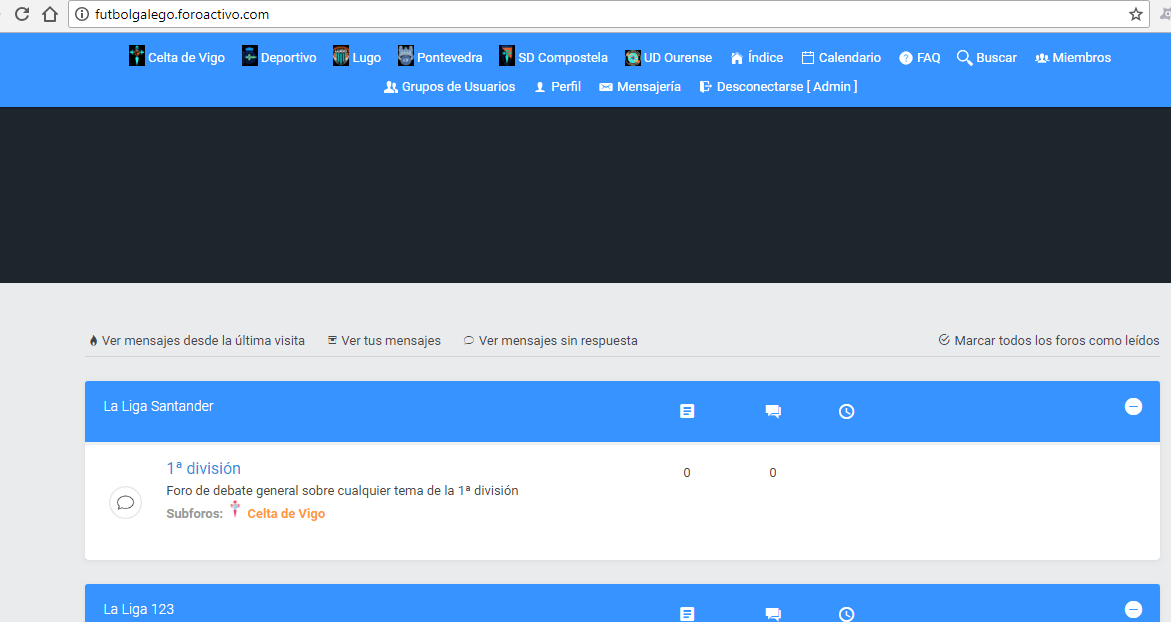Viewport: 1171px width, 622px height.
Task: Click the topics icon in La Liga 123 header
Action: coord(687,614)
